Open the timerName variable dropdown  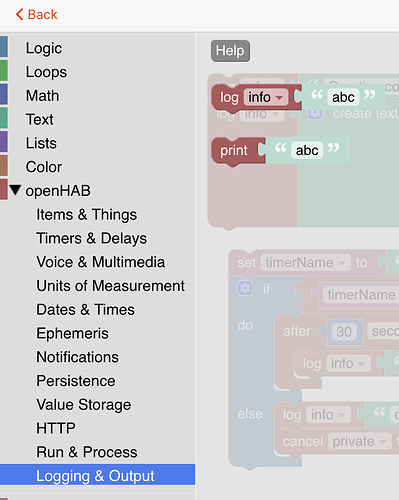click(306, 263)
